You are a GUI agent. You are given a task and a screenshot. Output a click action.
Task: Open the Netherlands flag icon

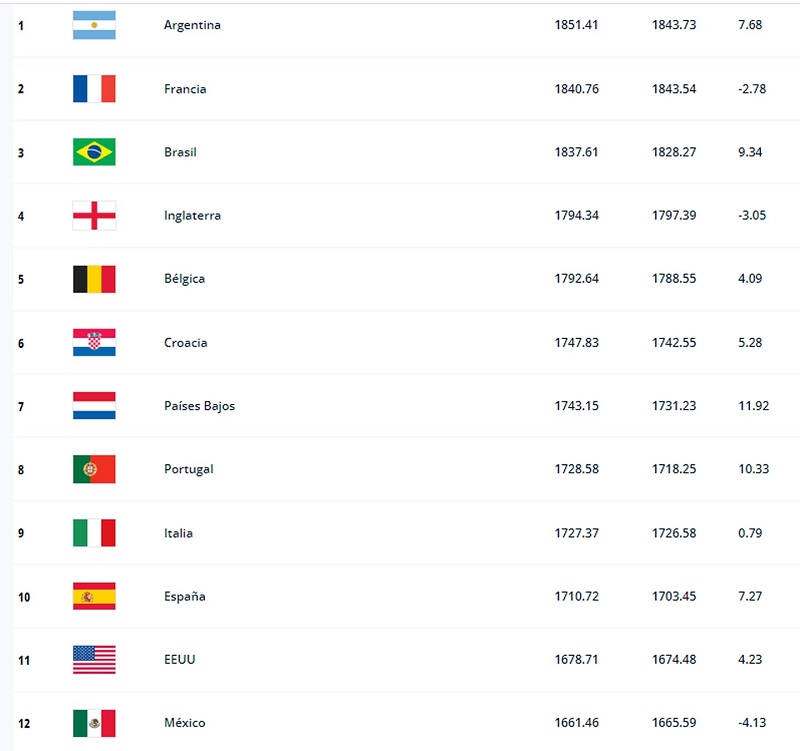point(94,406)
